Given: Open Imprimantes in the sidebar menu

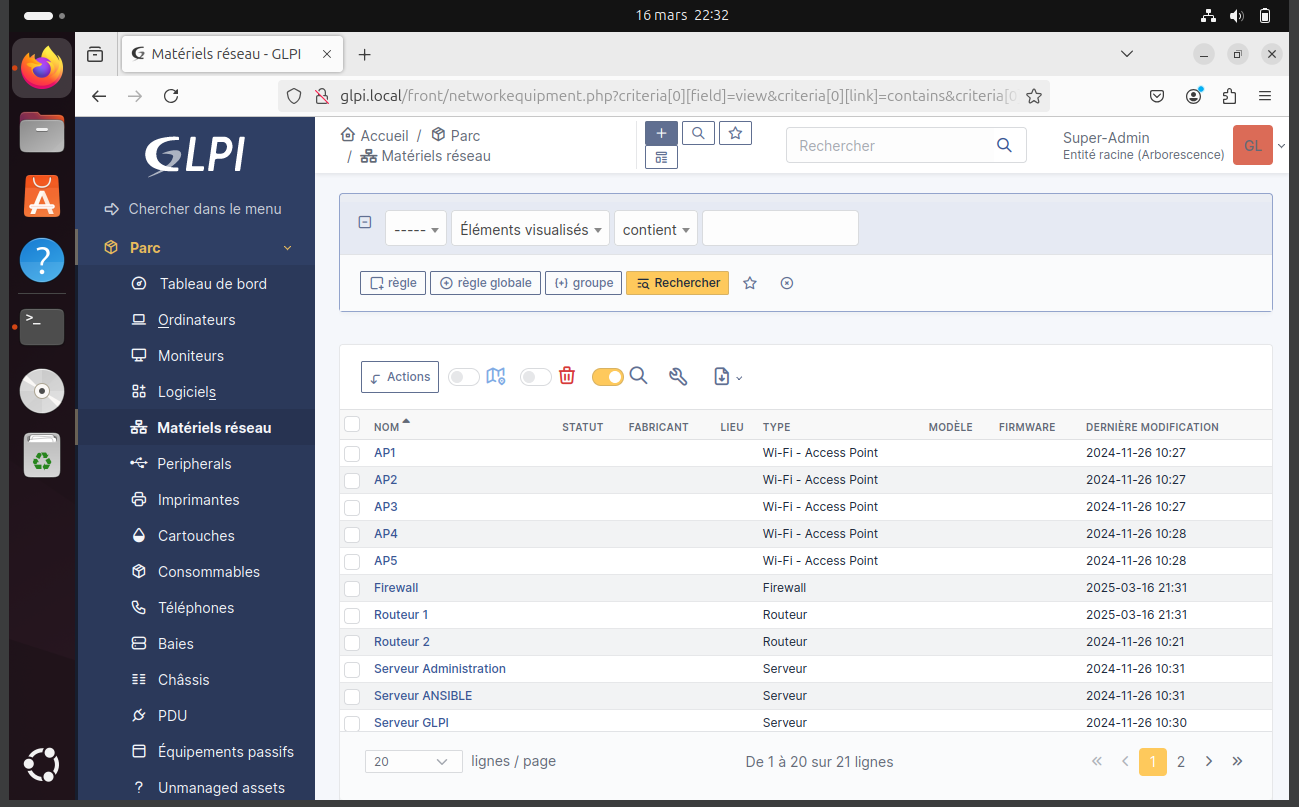Looking at the screenshot, I should point(198,500).
